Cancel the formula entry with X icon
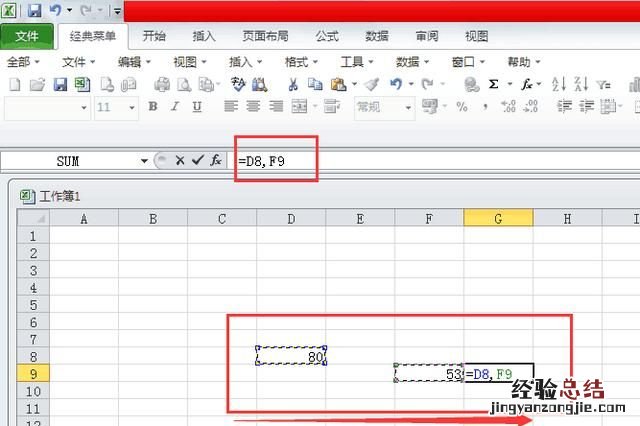Viewport: 640px width, 426px height. click(180, 160)
